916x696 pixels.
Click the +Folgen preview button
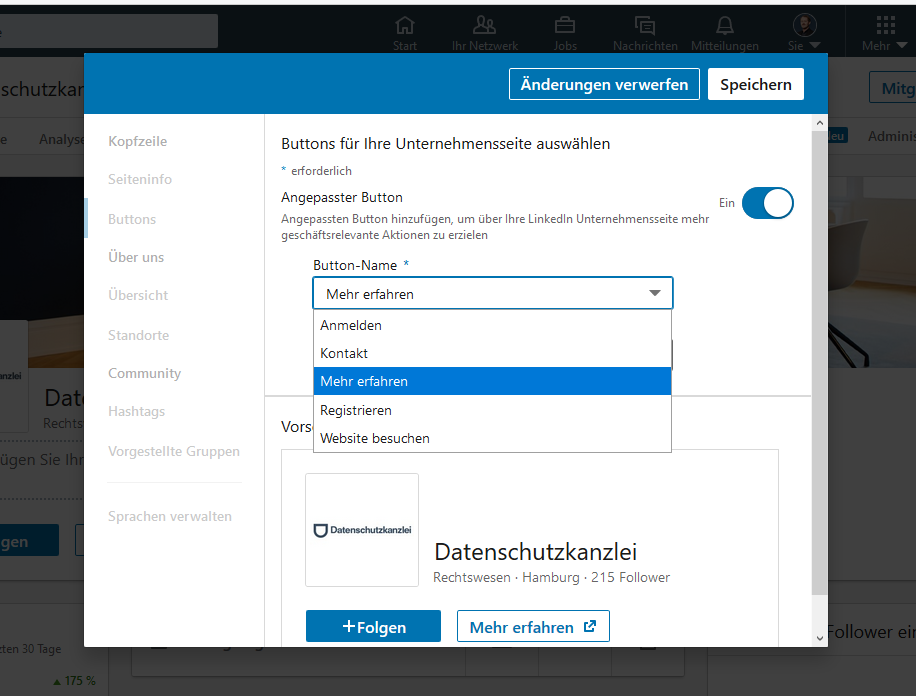pos(373,626)
